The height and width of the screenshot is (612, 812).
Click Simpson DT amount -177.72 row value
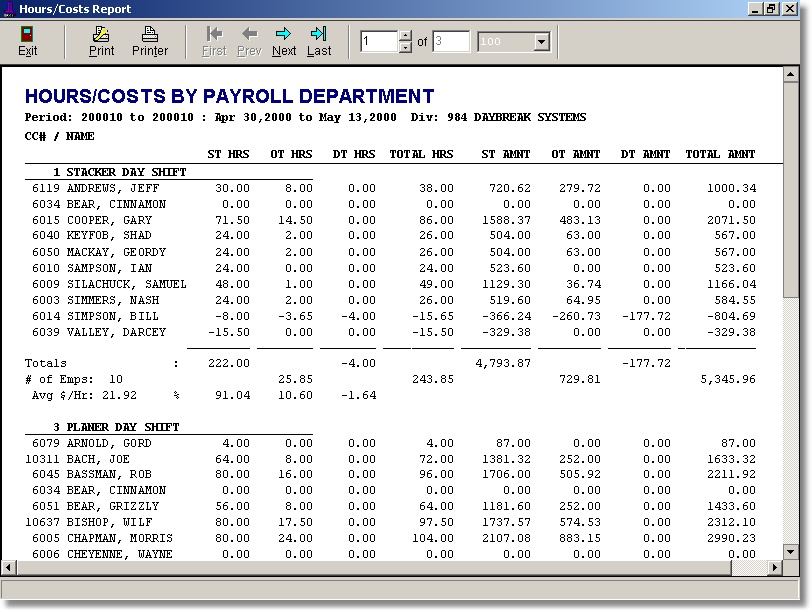pos(646,317)
